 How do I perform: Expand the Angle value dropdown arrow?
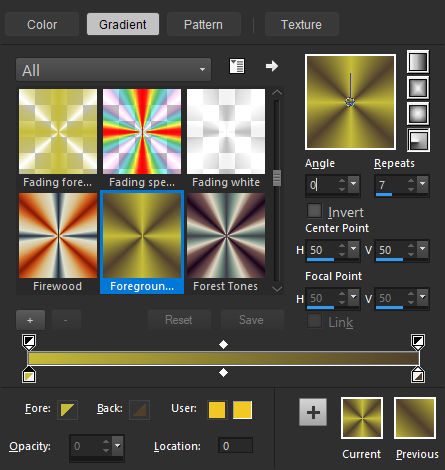click(x=354, y=184)
